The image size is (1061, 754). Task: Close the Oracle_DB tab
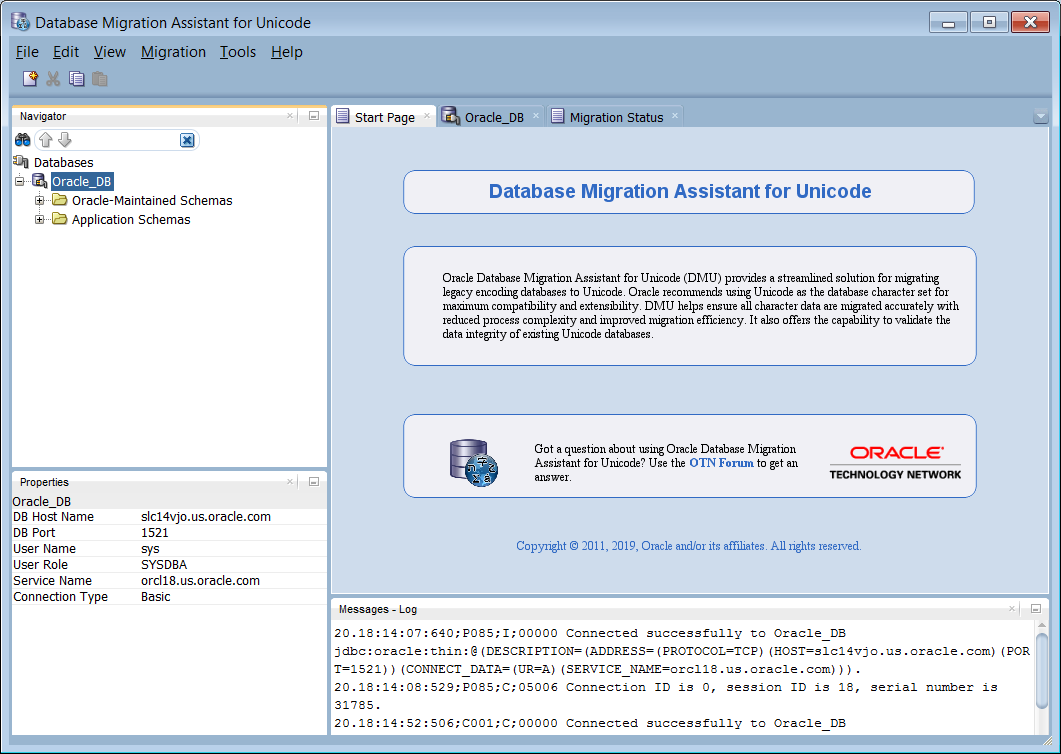(x=535, y=116)
